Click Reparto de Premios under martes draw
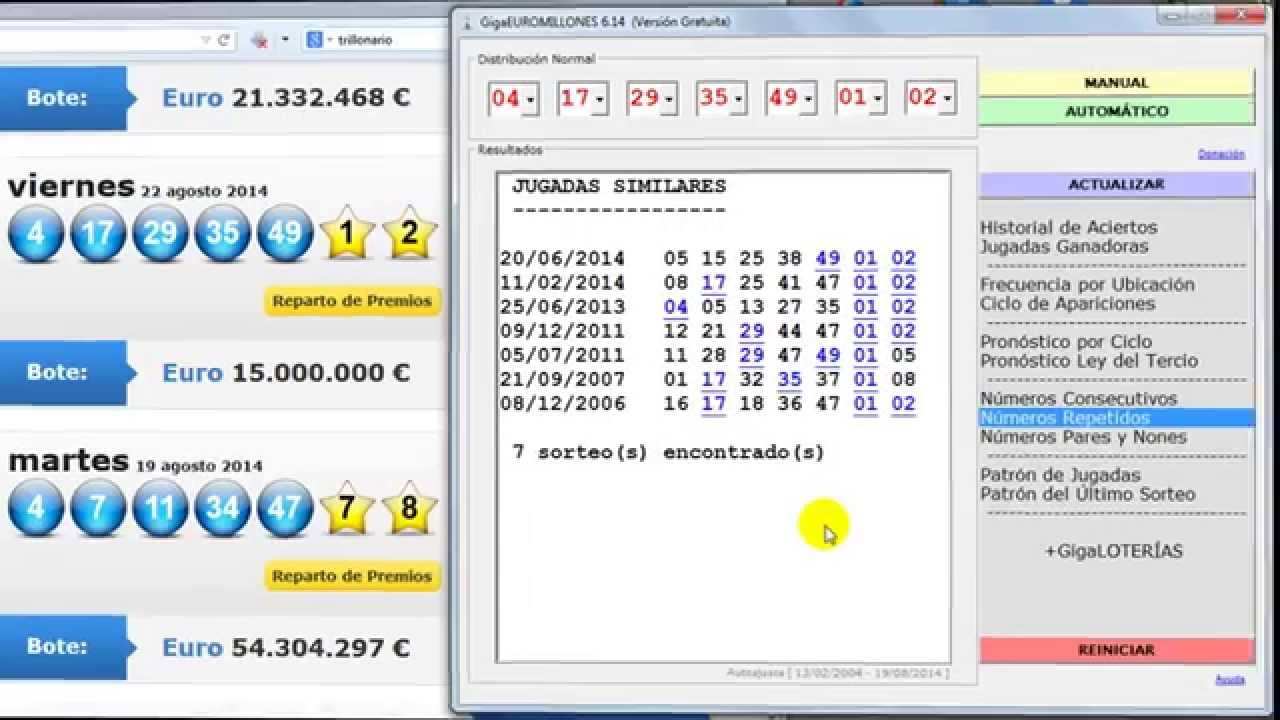The width and height of the screenshot is (1280, 720). pos(352,577)
